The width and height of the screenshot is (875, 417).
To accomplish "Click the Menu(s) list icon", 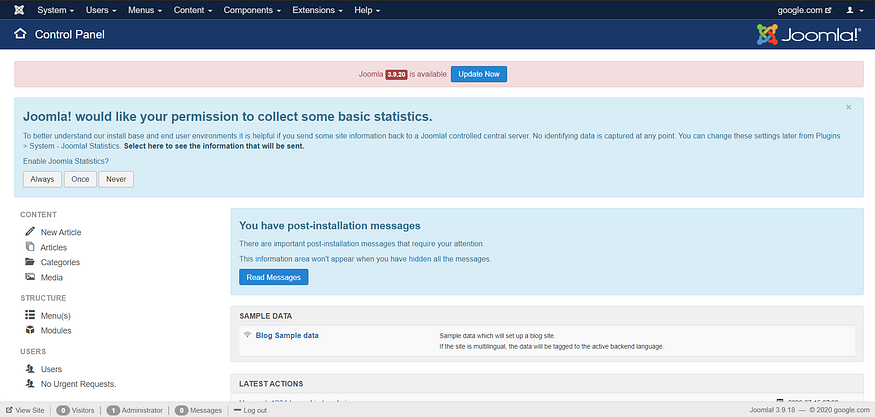I will pyautogui.click(x=30, y=315).
